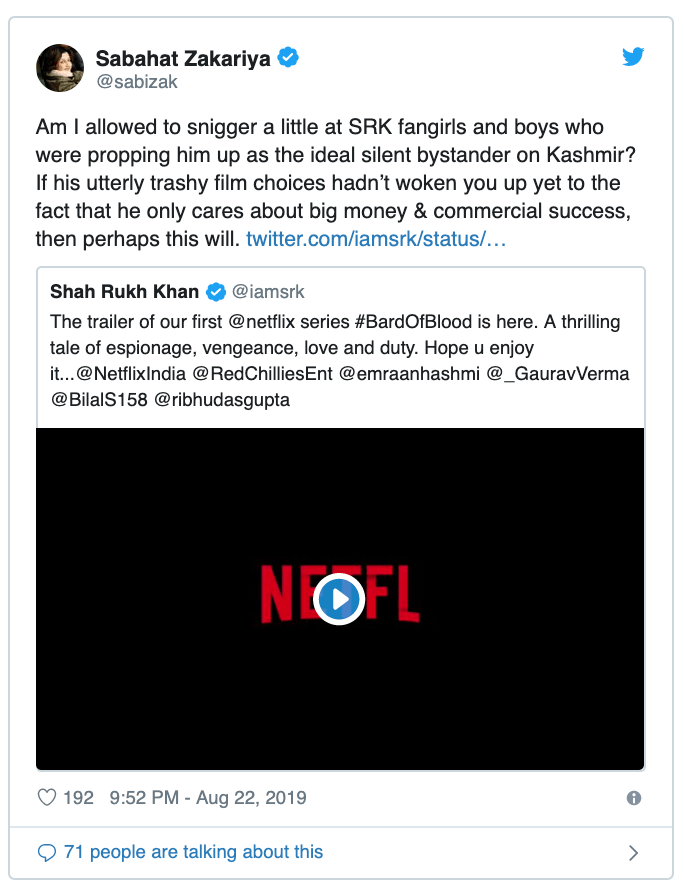The width and height of the screenshot is (684, 896).
Task: Open the @sabizak handle
Action: tap(137, 82)
